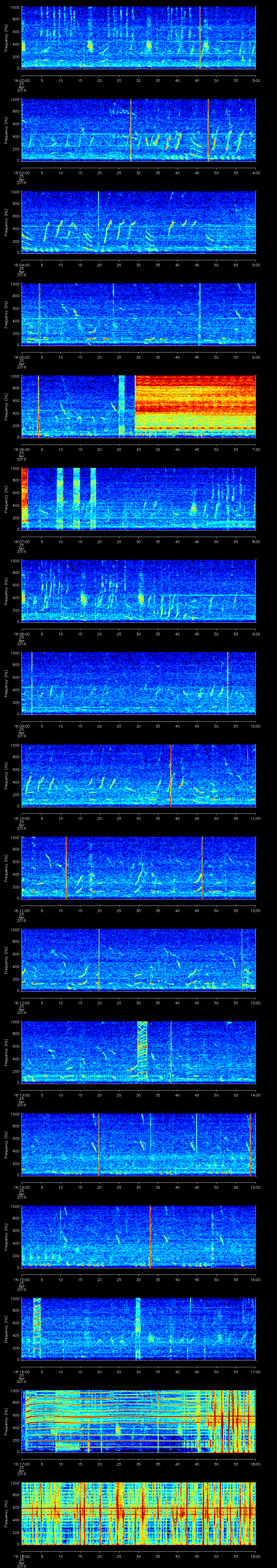This screenshot has height=1568, width=277.
Task: Click the 16:18:00 start time label
Action: click(x=21, y=1556)
